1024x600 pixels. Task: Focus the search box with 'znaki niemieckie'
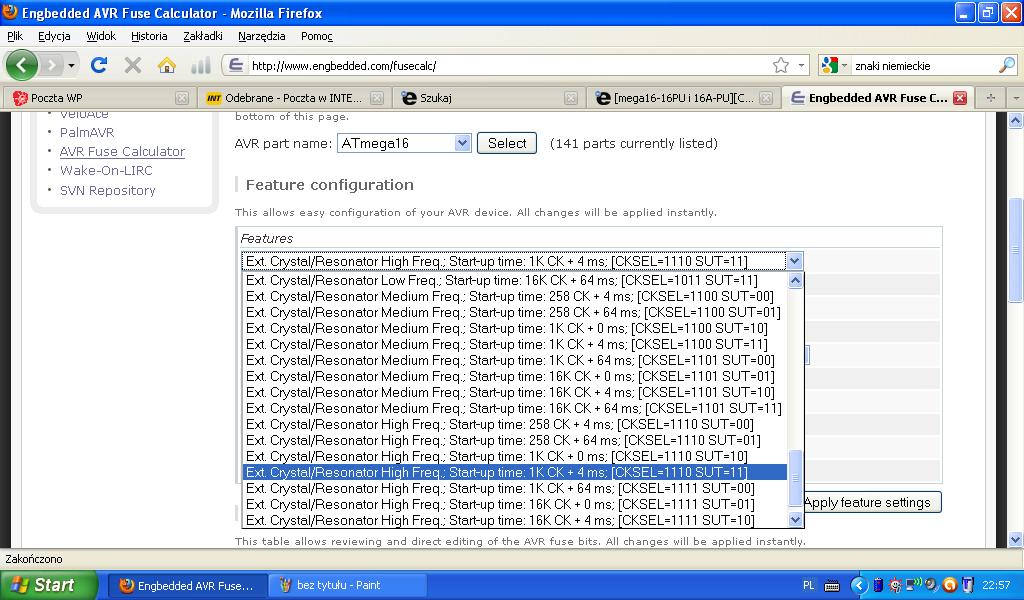(923, 65)
